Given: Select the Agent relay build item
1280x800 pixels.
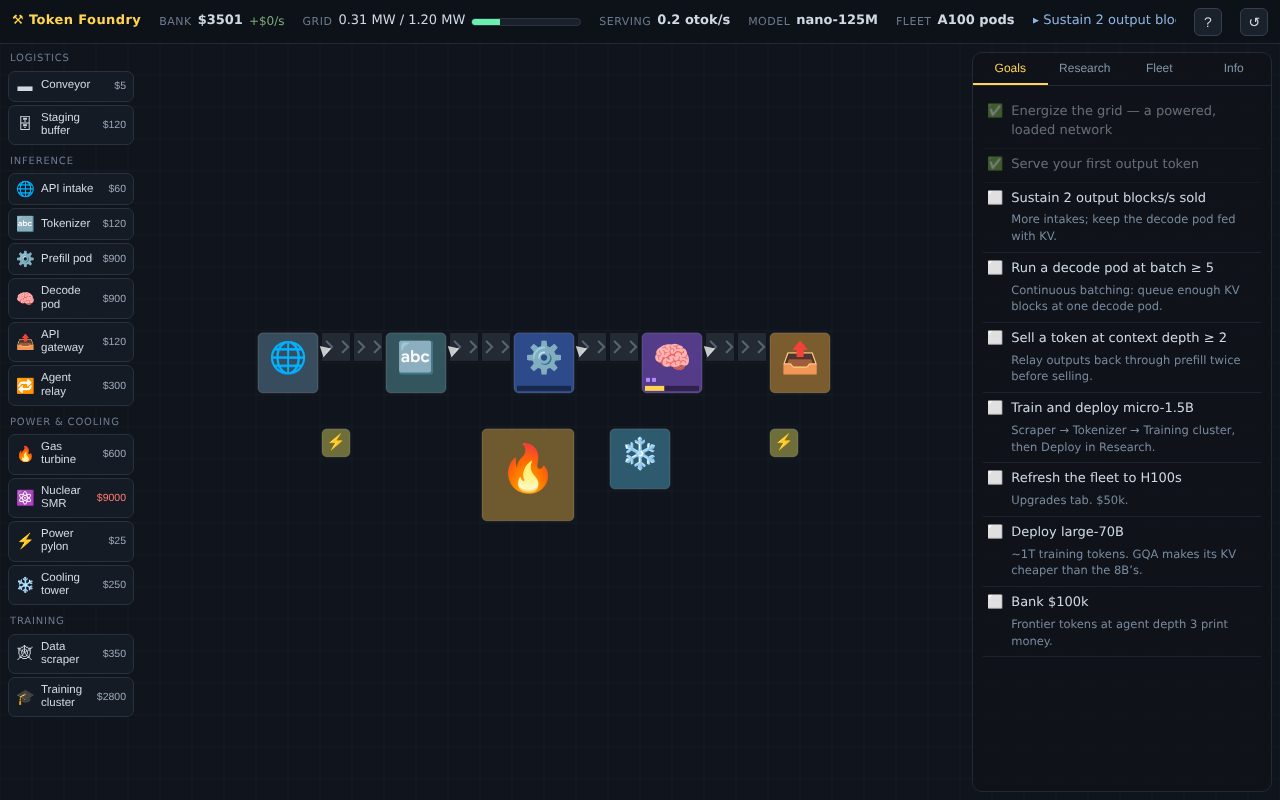Looking at the screenshot, I should click(71, 385).
